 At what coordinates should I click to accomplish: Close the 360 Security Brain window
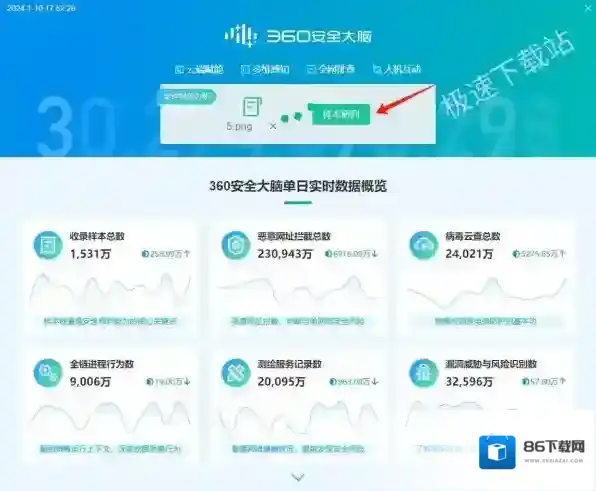tap(587, 8)
